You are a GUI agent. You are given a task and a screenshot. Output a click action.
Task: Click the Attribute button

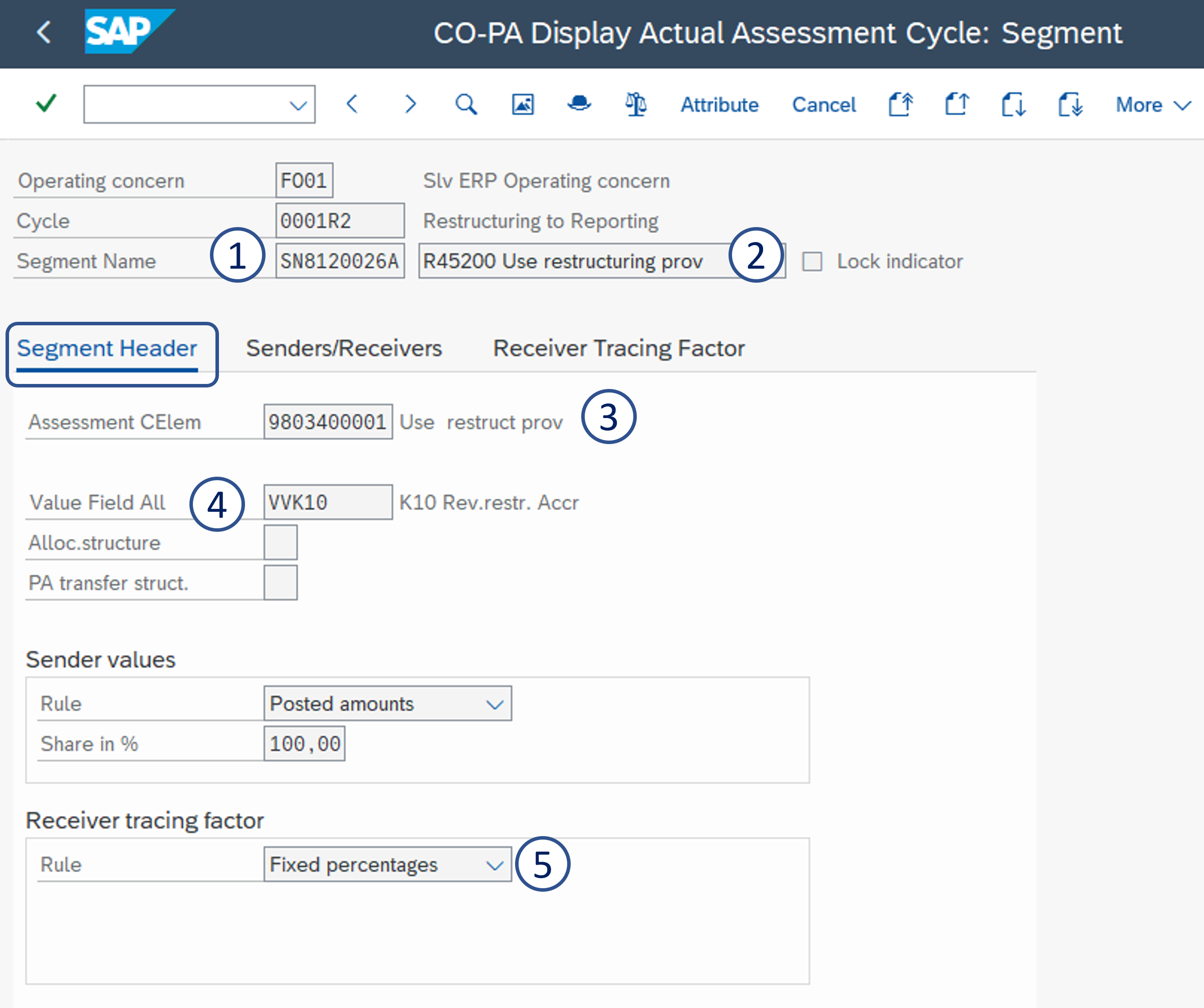coord(719,105)
